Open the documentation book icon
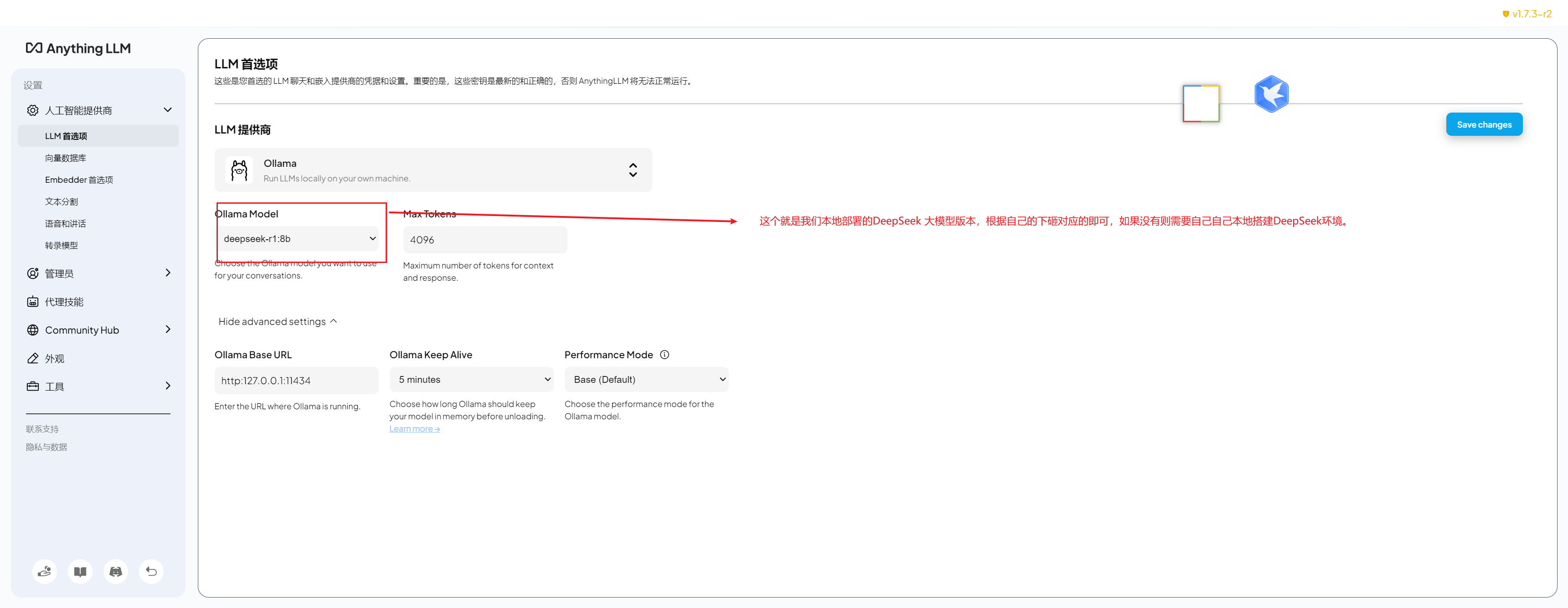The image size is (1568, 608). 80,572
